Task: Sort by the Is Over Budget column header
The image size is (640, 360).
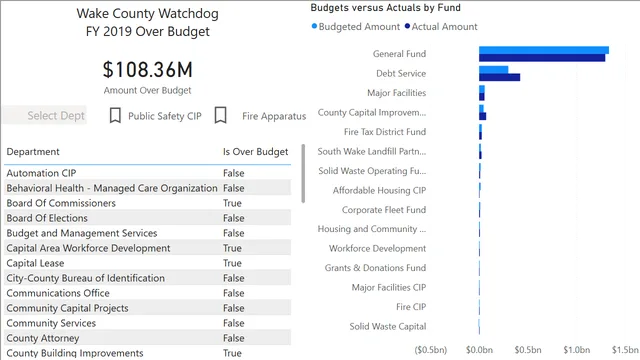Action: click(256, 152)
